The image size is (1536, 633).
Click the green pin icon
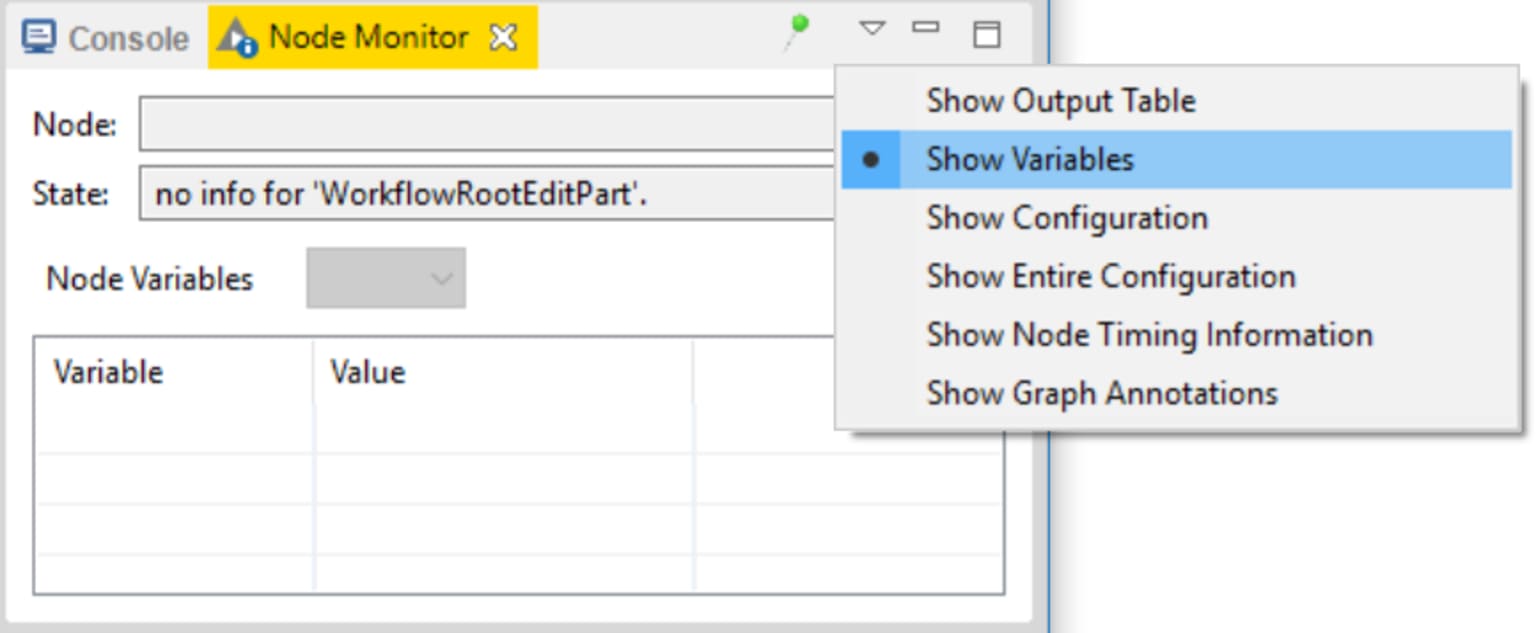click(x=796, y=33)
